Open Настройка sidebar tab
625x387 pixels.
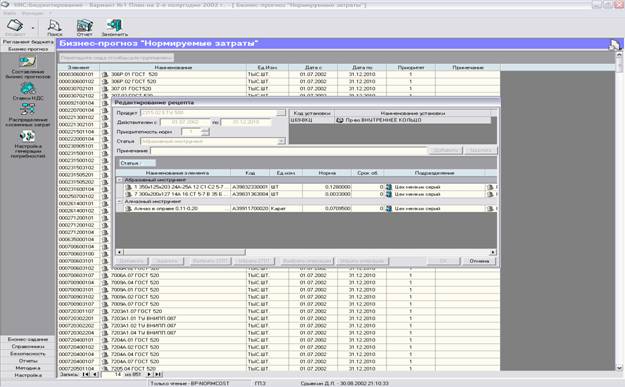[x=28, y=375]
